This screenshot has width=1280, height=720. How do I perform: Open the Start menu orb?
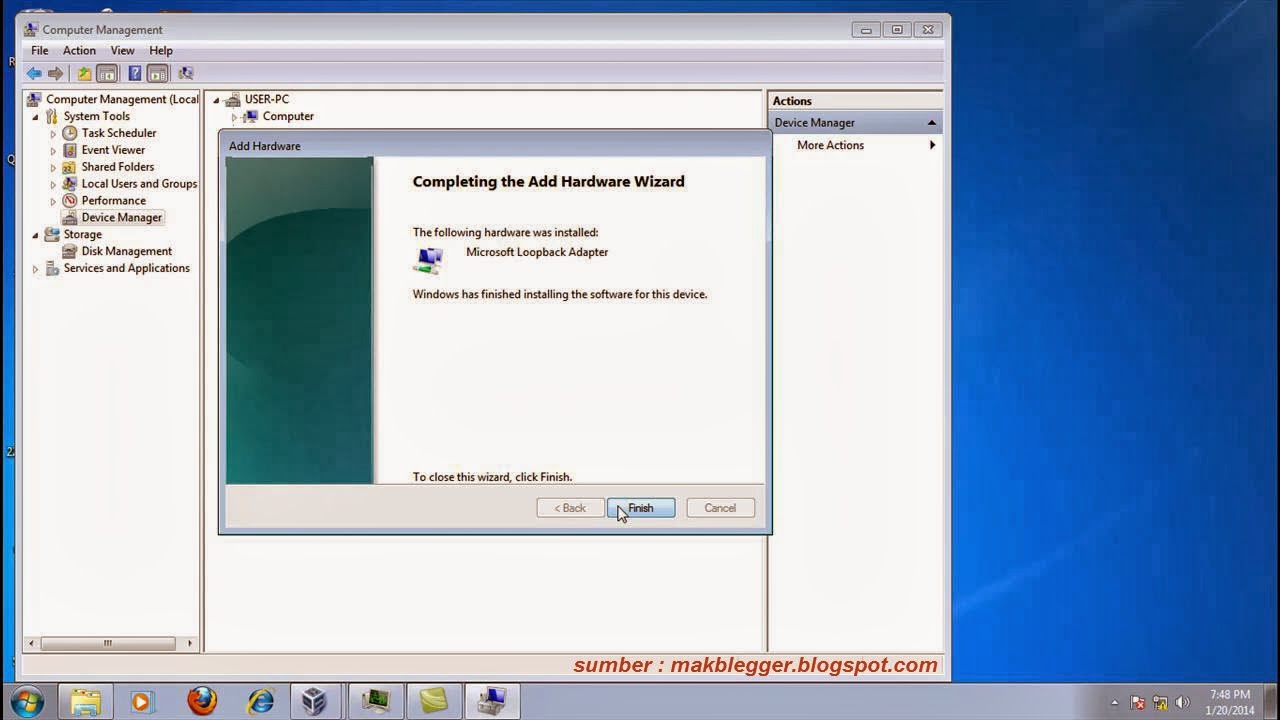[x=27, y=701]
